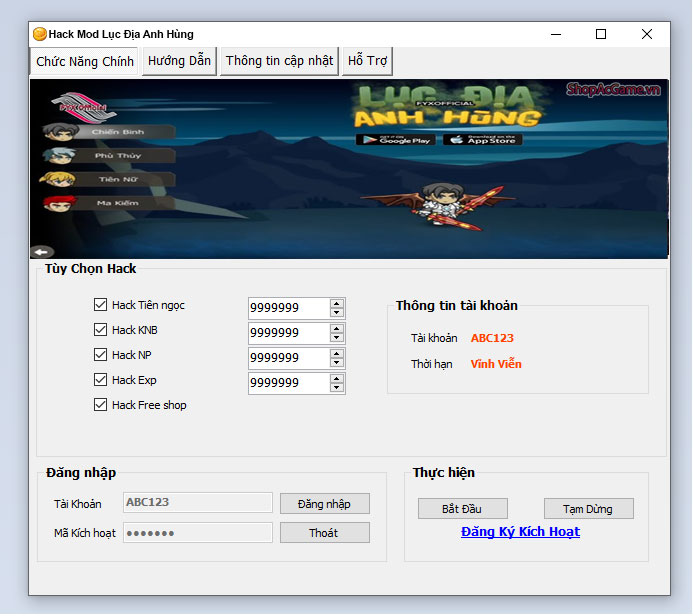The width and height of the screenshot is (693, 616).
Task: Click the Mã Kích hoạt password field
Action: tap(198, 533)
